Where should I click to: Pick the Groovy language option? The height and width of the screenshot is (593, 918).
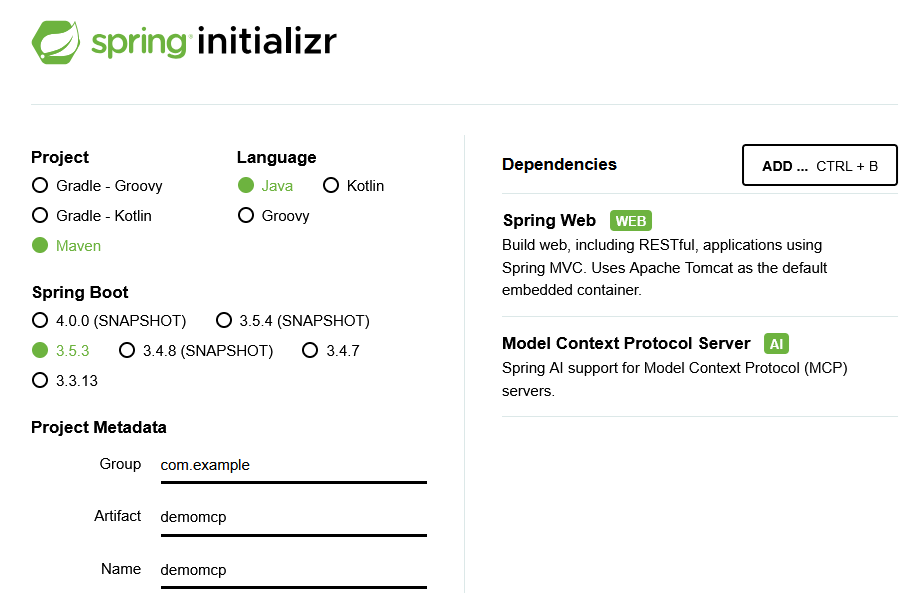pyautogui.click(x=246, y=215)
